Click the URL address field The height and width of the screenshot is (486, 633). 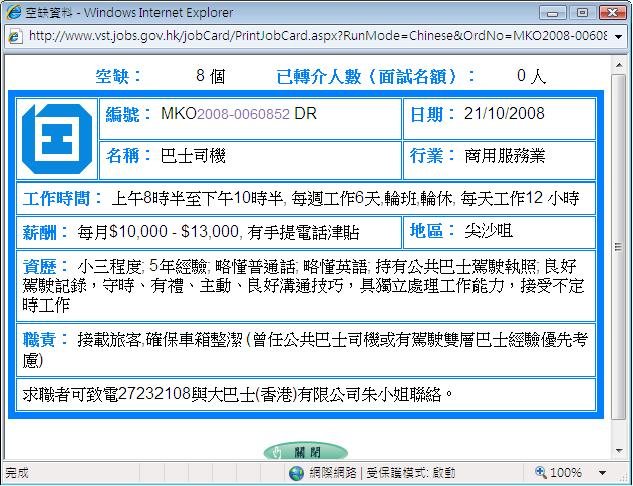(x=318, y=36)
